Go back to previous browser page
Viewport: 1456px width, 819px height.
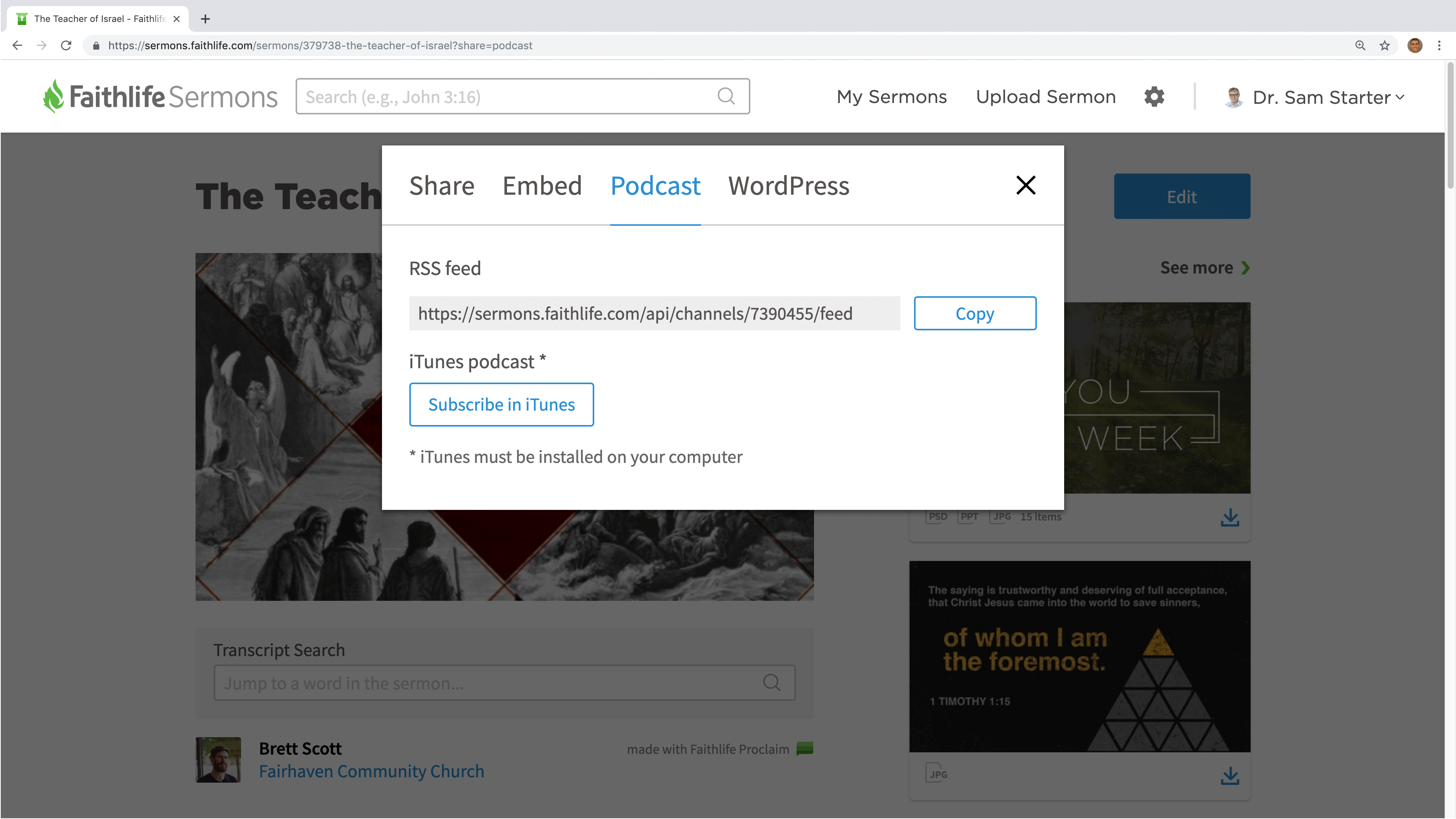17,45
